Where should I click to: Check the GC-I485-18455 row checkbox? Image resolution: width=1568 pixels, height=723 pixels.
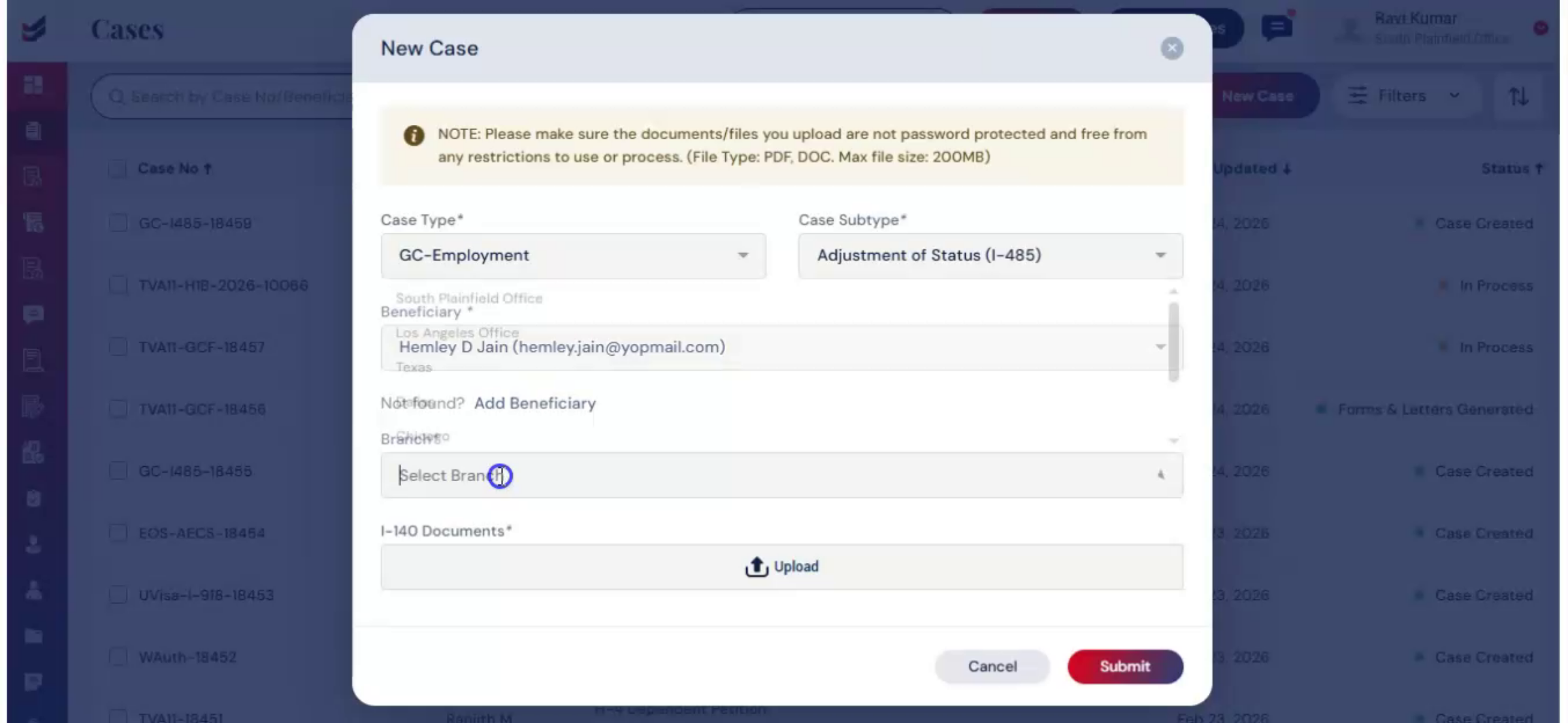(118, 471)
